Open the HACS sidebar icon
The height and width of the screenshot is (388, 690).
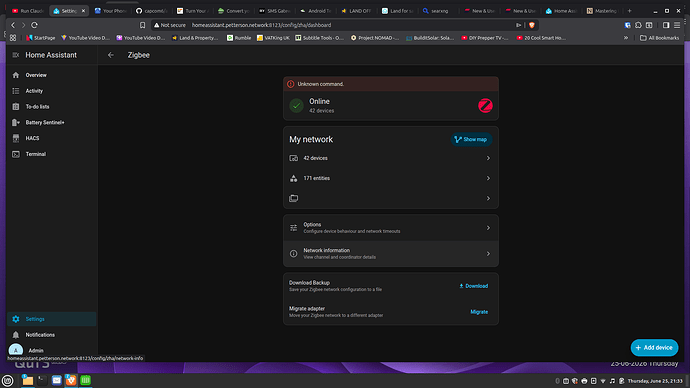pos(16,138)
